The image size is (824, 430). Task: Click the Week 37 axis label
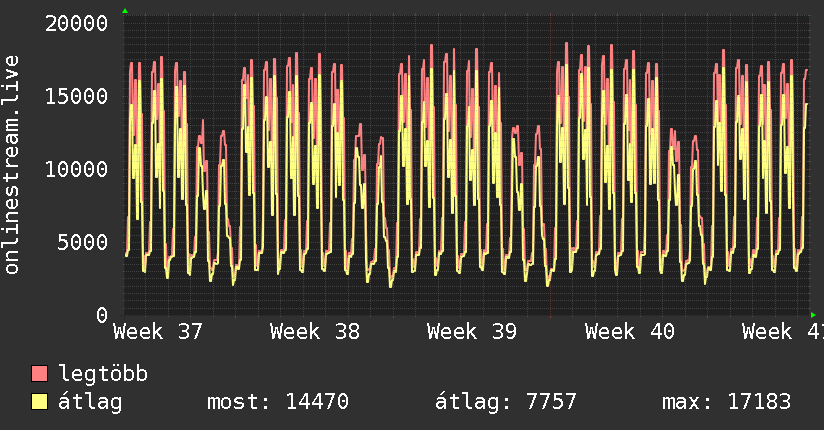pyautogui.click(x=158, y=332)
